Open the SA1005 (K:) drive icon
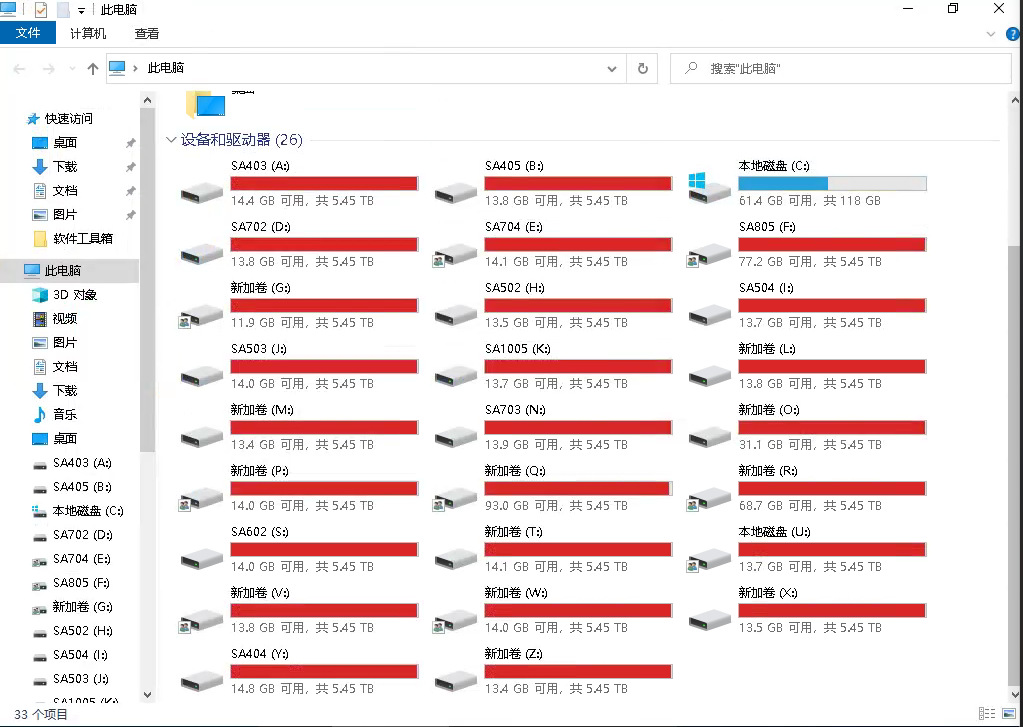 455,376
